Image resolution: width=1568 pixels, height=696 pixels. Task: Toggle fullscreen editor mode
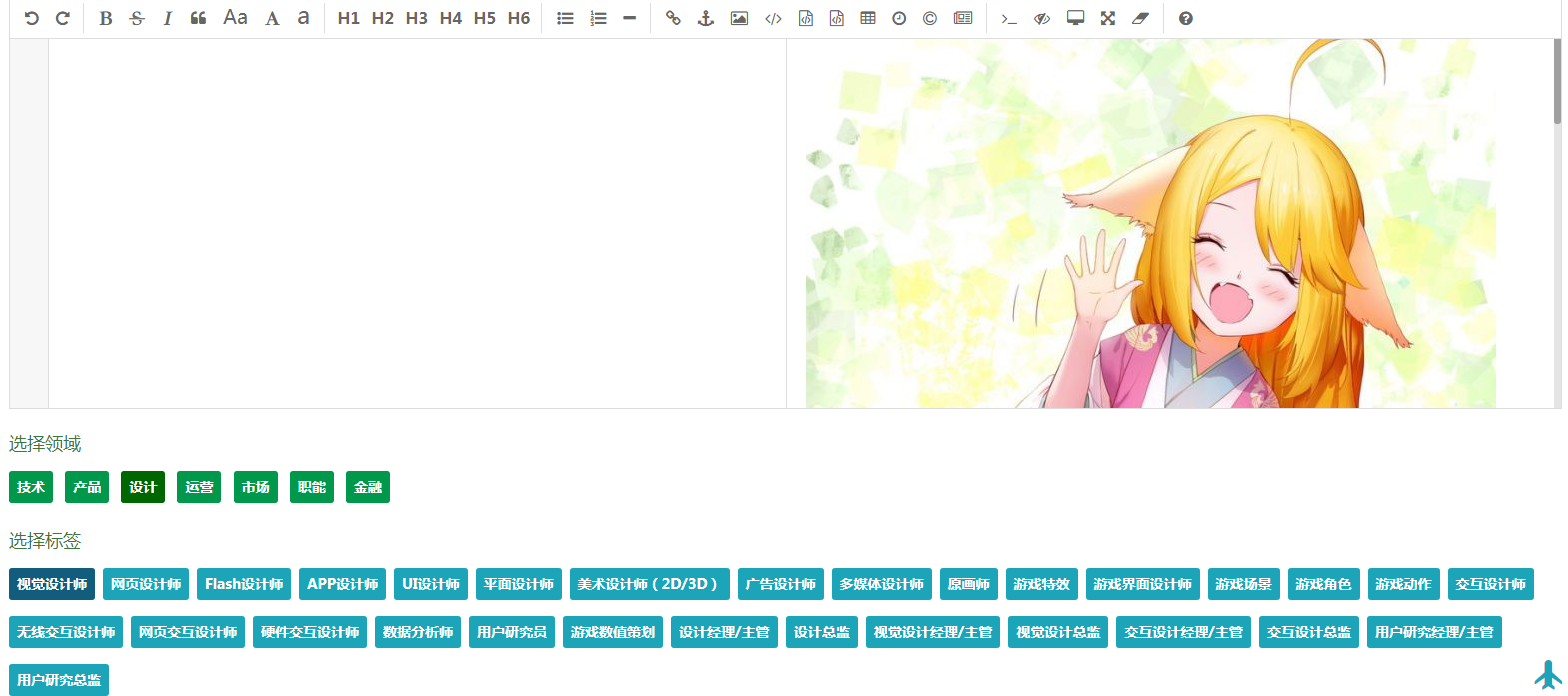click(x=1107, y=18)
